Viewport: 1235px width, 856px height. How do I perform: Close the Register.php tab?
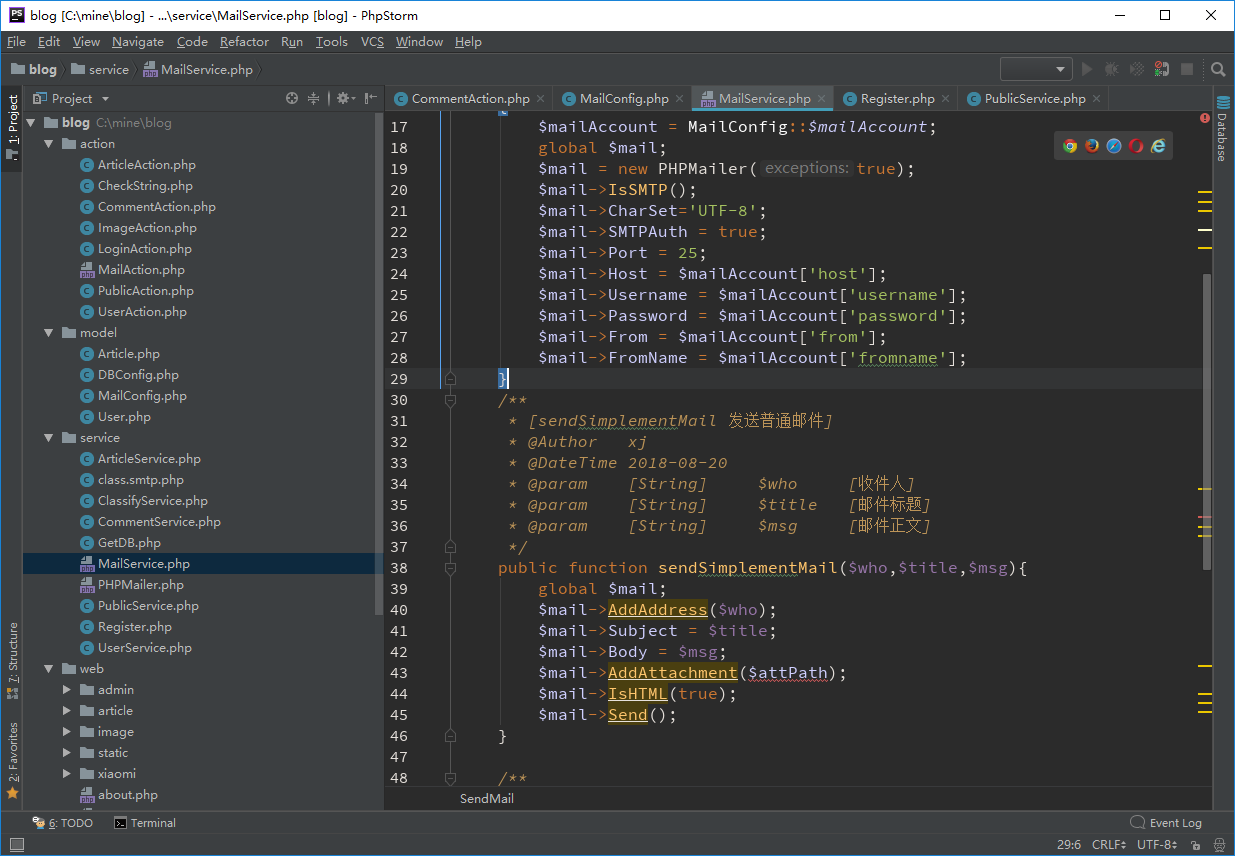tap(946, 99)
